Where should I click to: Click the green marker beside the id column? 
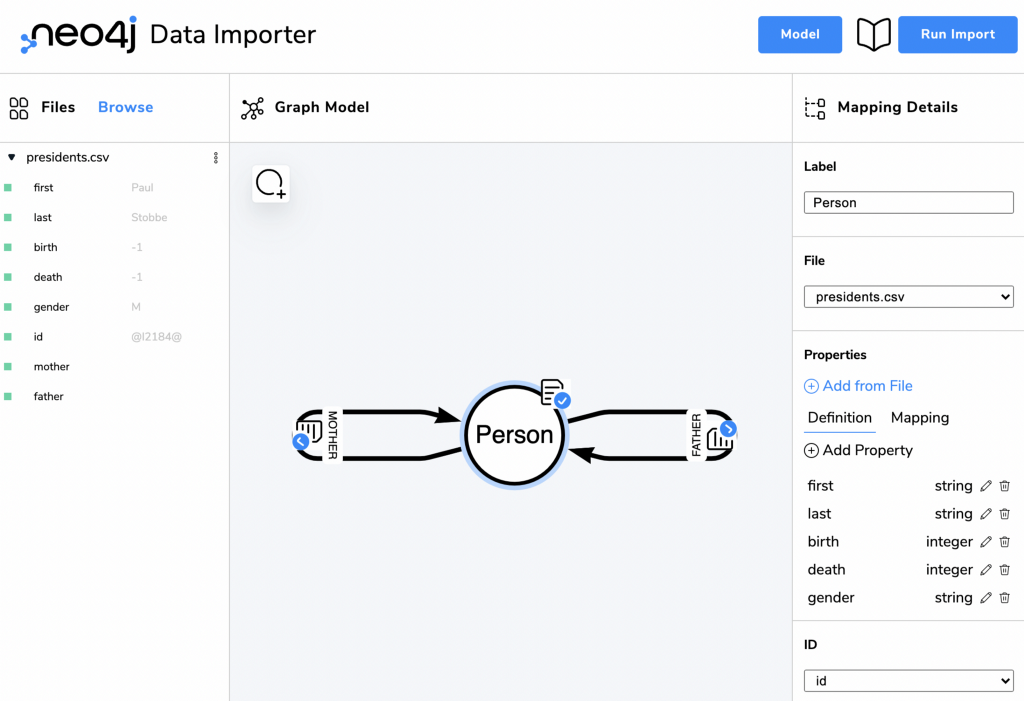click(x=8, y=337)
